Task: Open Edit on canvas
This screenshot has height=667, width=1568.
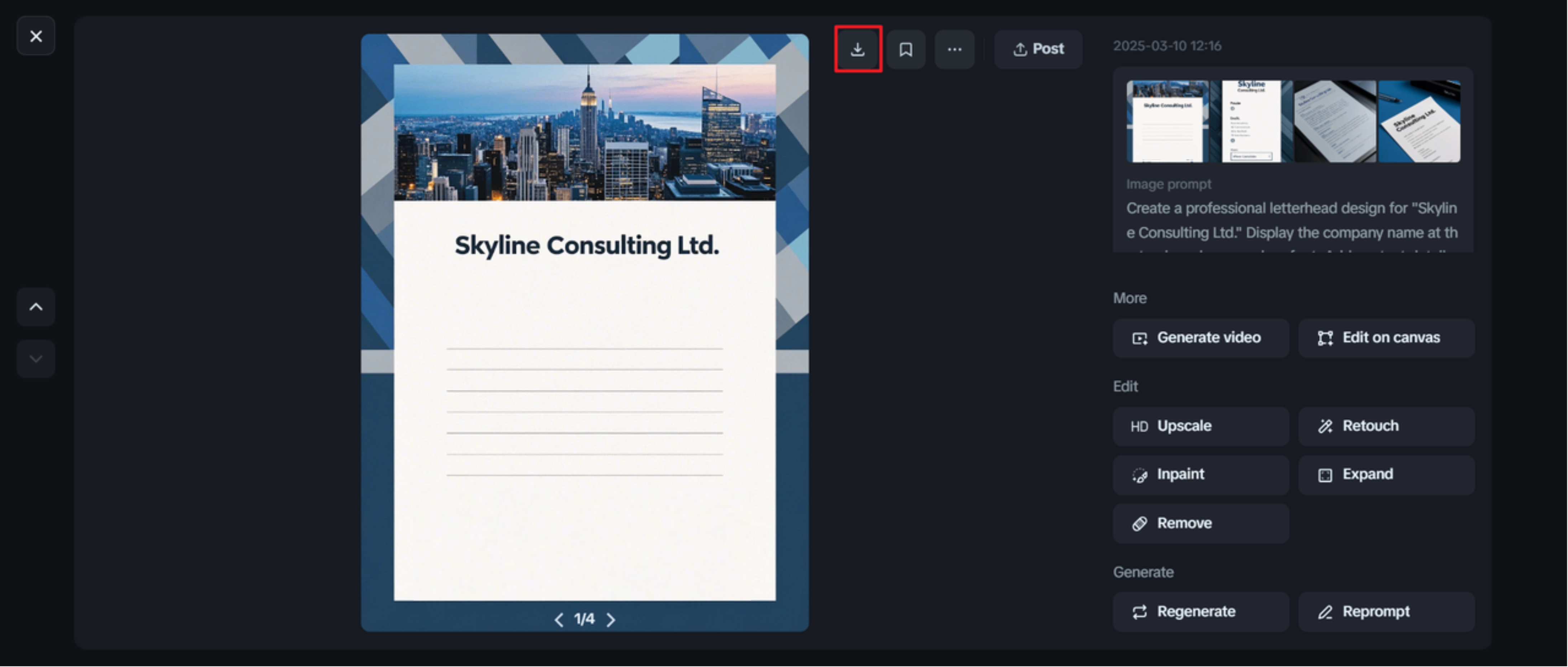Action: pos(1385,338)
